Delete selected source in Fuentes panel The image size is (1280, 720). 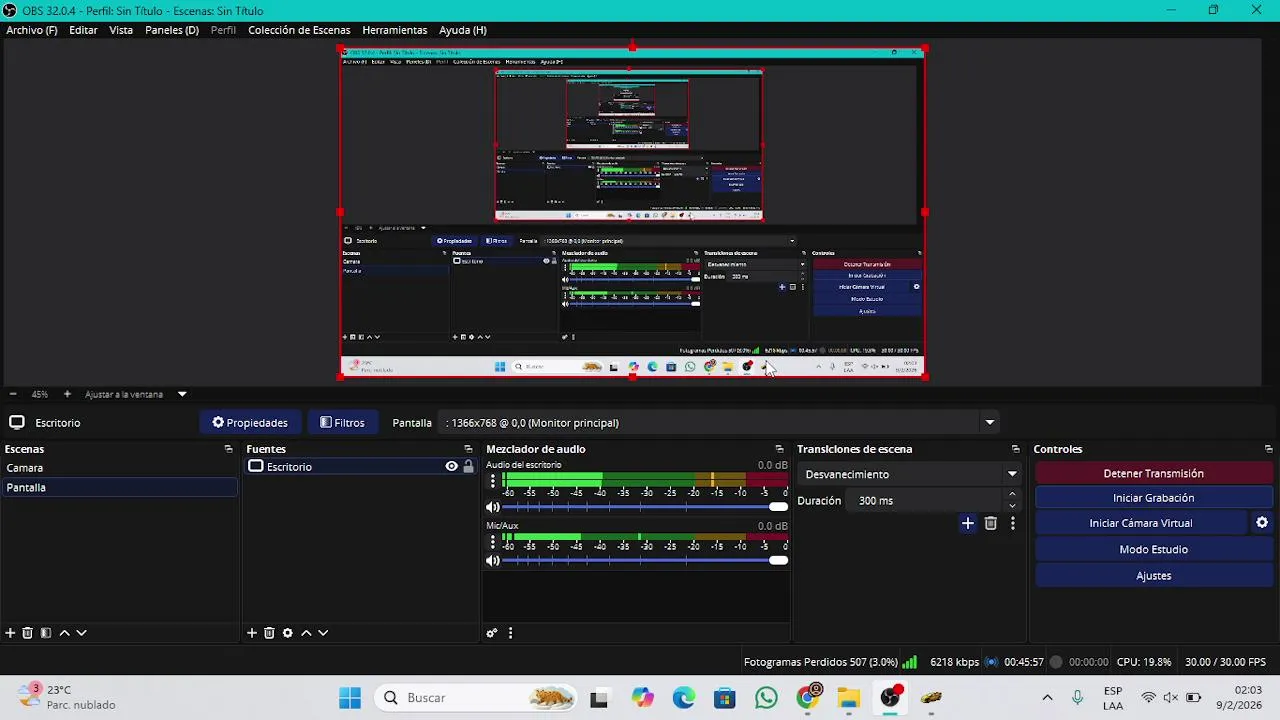[269, 633]
